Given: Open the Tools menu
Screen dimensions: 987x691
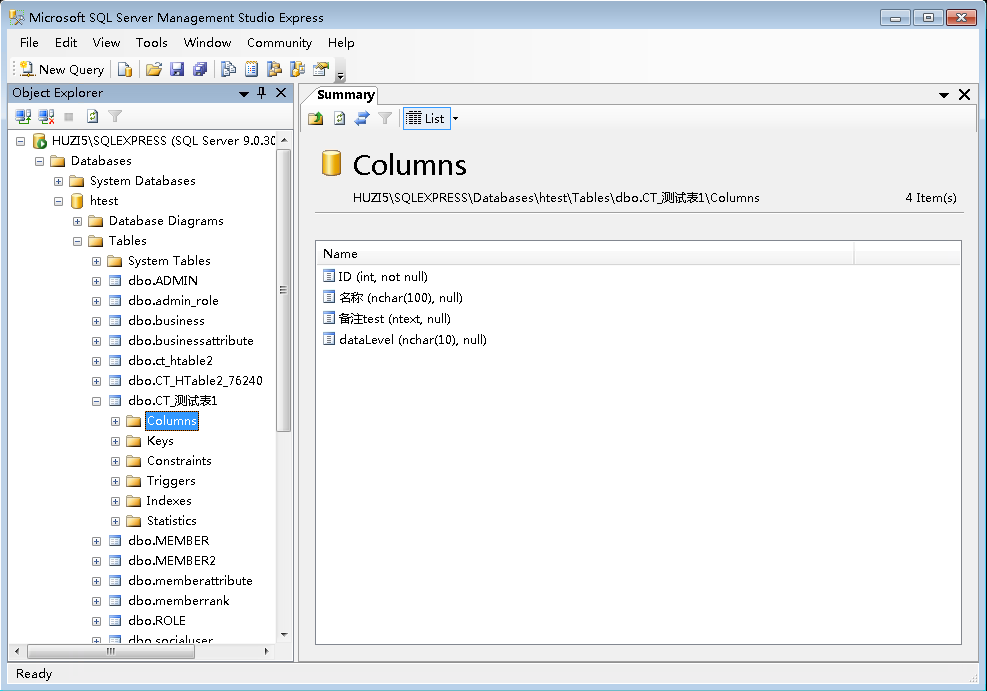Looking at the screenshot, I should pos(152,43).
